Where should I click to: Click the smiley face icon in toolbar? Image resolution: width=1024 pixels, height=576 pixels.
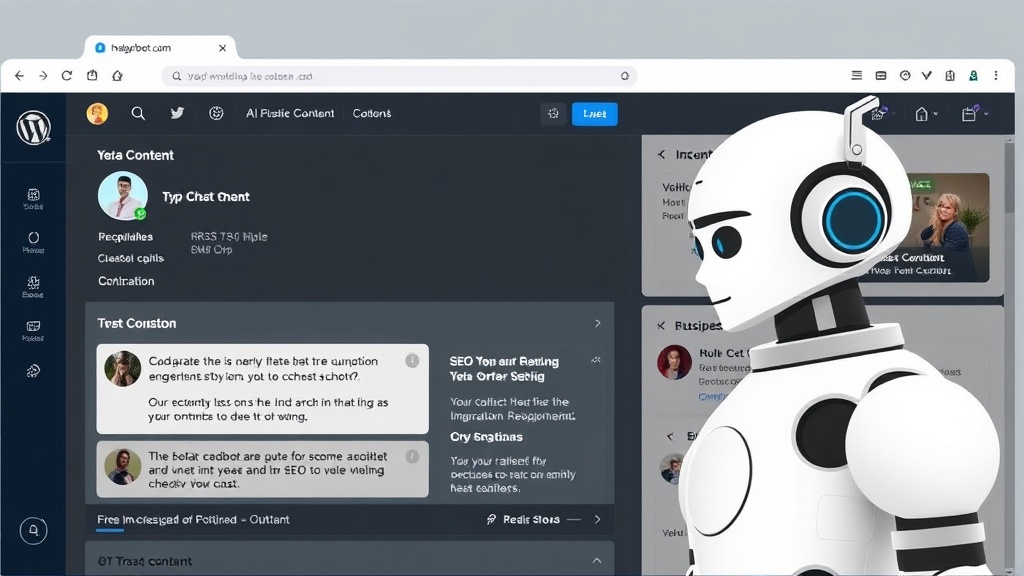[x=216, y=113]
